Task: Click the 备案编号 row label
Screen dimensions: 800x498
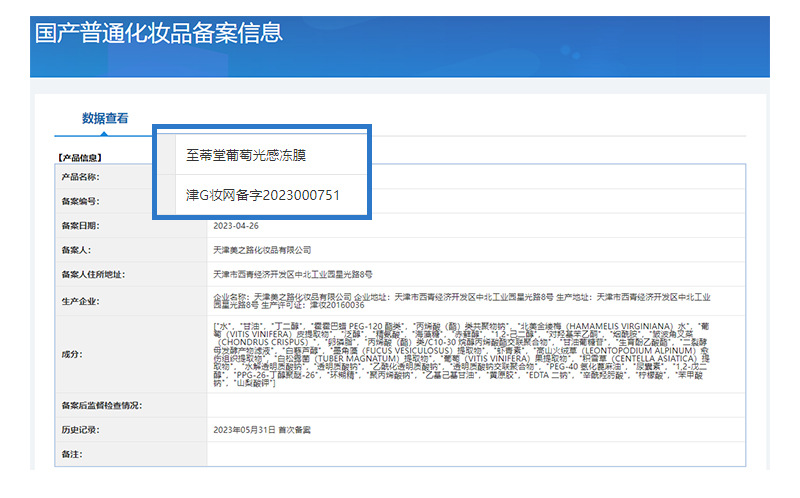Action: pyautogui.click(x=81, y=201)
